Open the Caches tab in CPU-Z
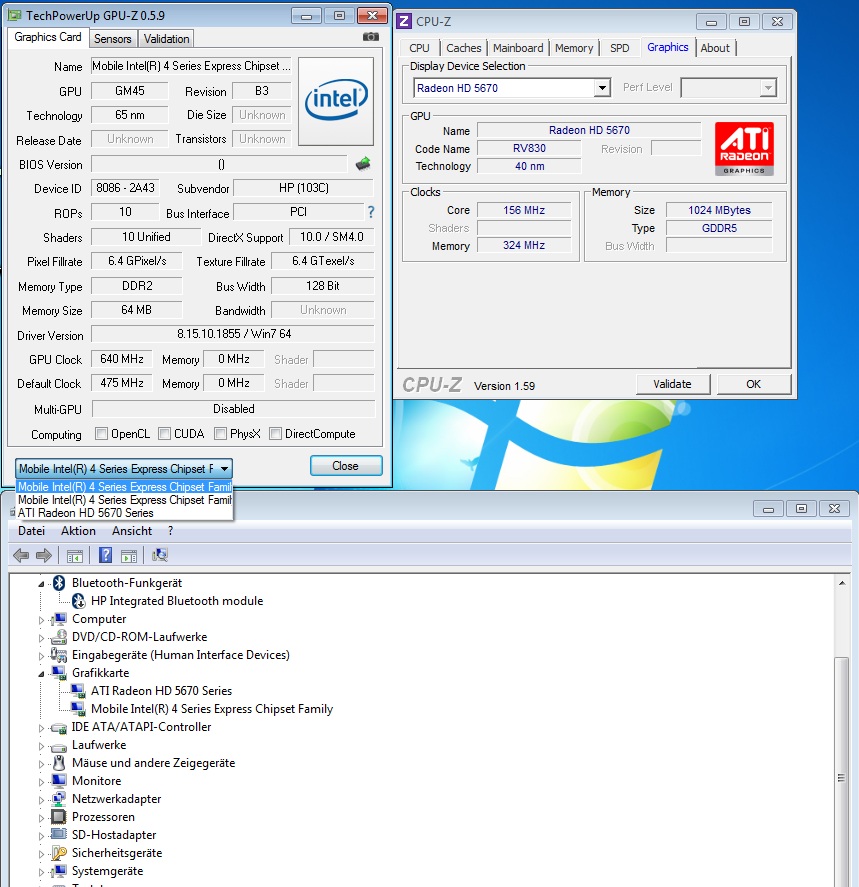The height and width of the screenshot is (887, 859). 464,48
